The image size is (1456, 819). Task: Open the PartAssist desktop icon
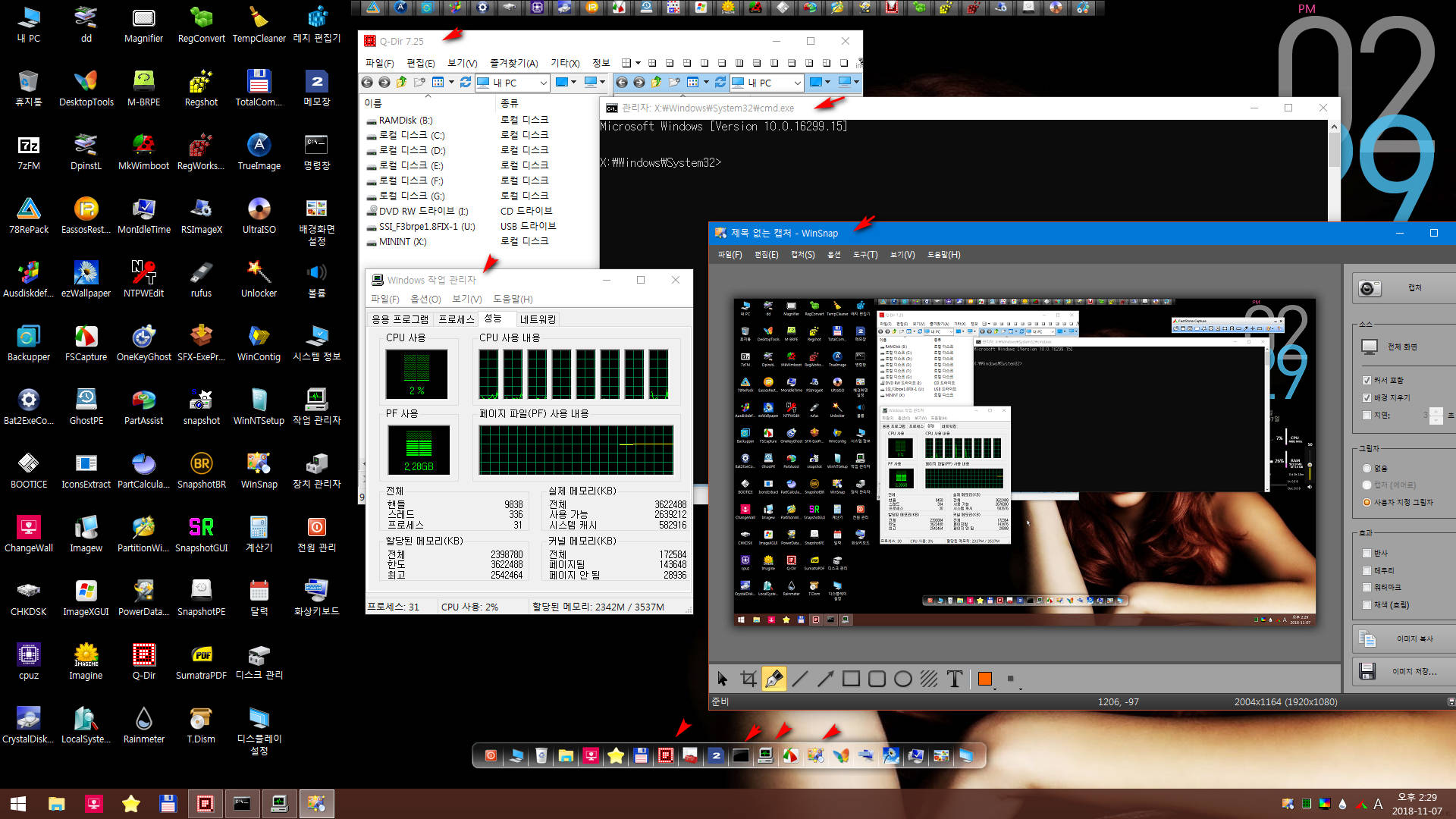(x=143, y=406)
